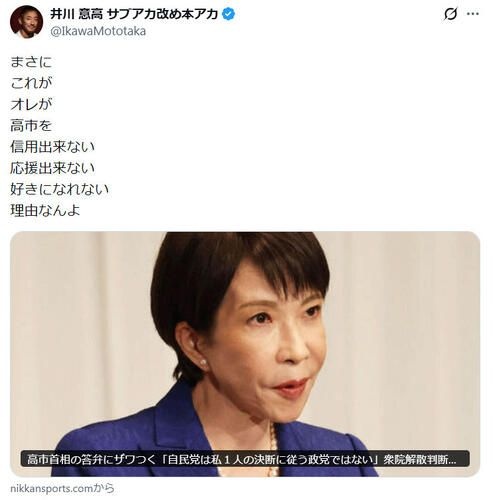Click the tweet line 信用出来ない

pos(52,147)
